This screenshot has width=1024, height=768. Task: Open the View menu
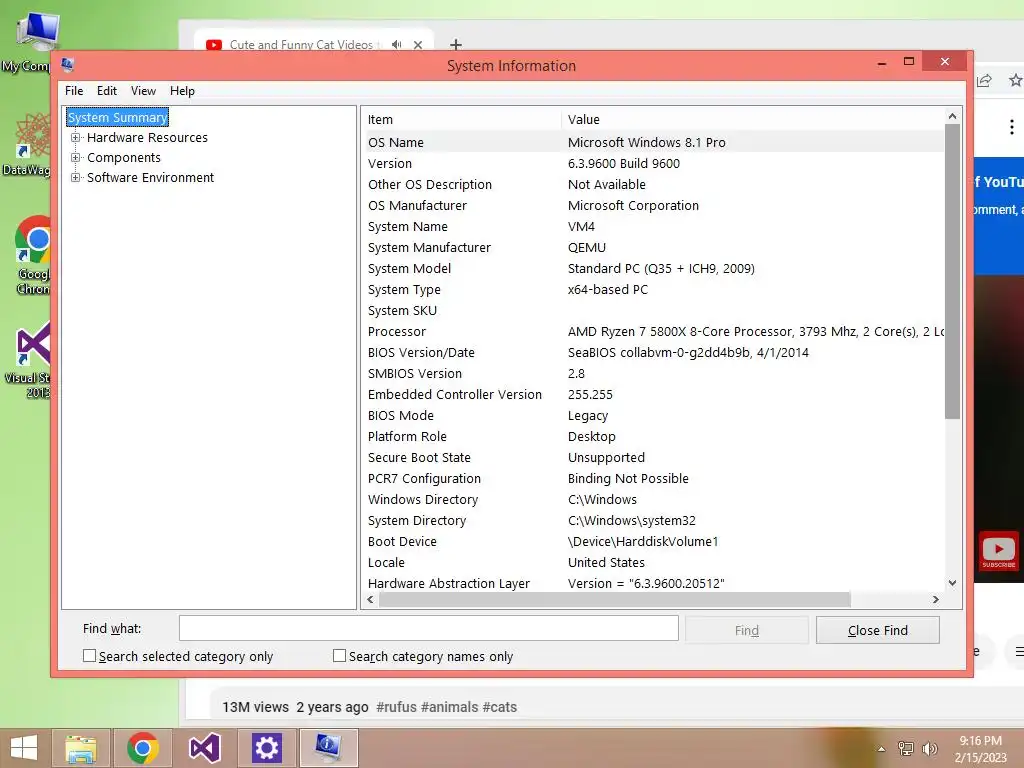click(x=143, y=91)
